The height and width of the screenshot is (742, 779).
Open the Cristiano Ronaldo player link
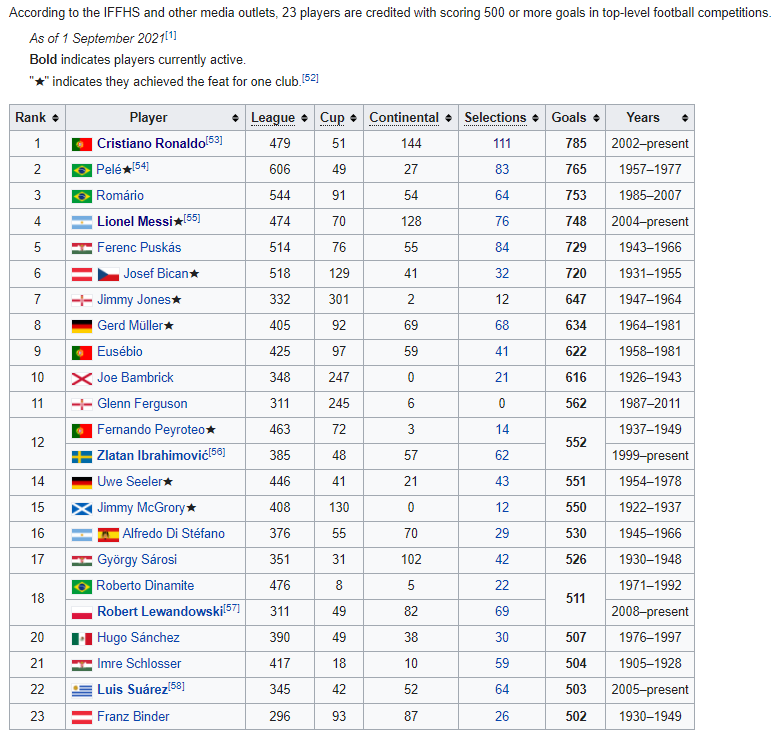pyautogui.click(x=151, y=144)
